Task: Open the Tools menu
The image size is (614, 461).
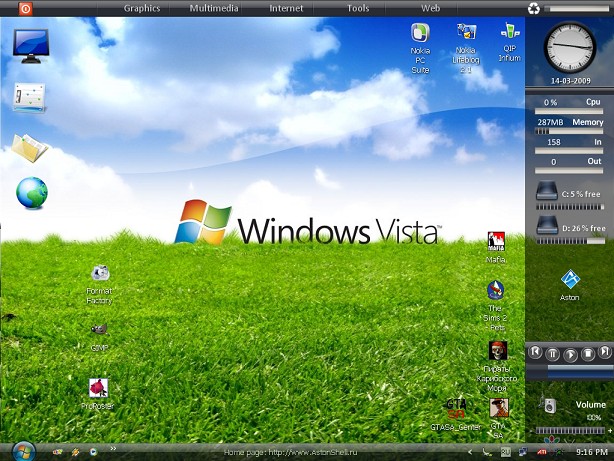Action: [x=358, y=8]
